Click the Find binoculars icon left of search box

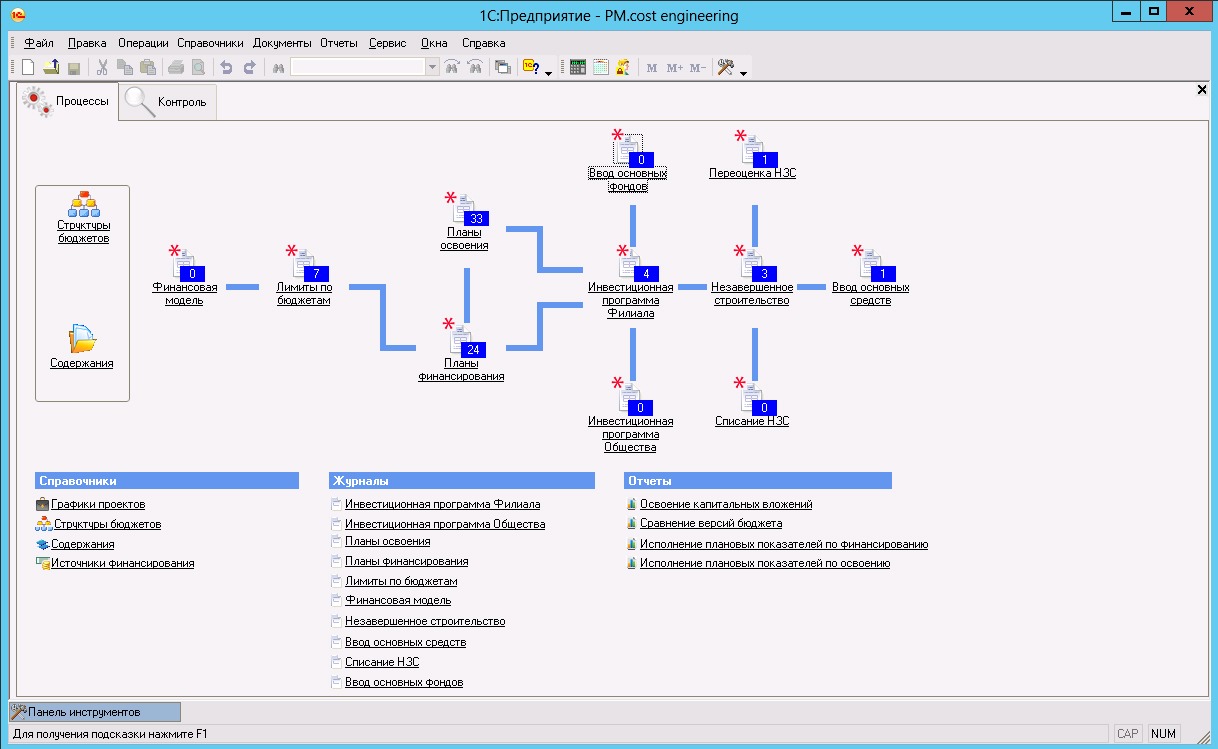coord(279,67)
